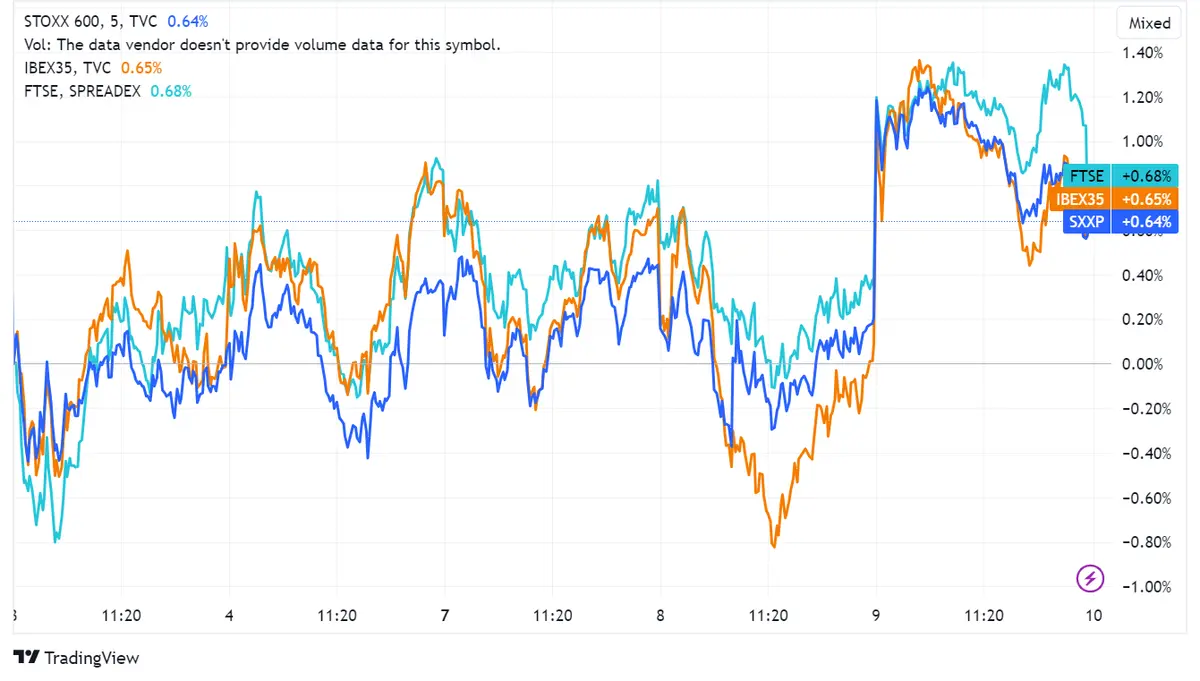Image resolution: width=1200 pixels, height=681 pixels.
Task: Click the orange 0.65% change value
Action: pos(139,68)
